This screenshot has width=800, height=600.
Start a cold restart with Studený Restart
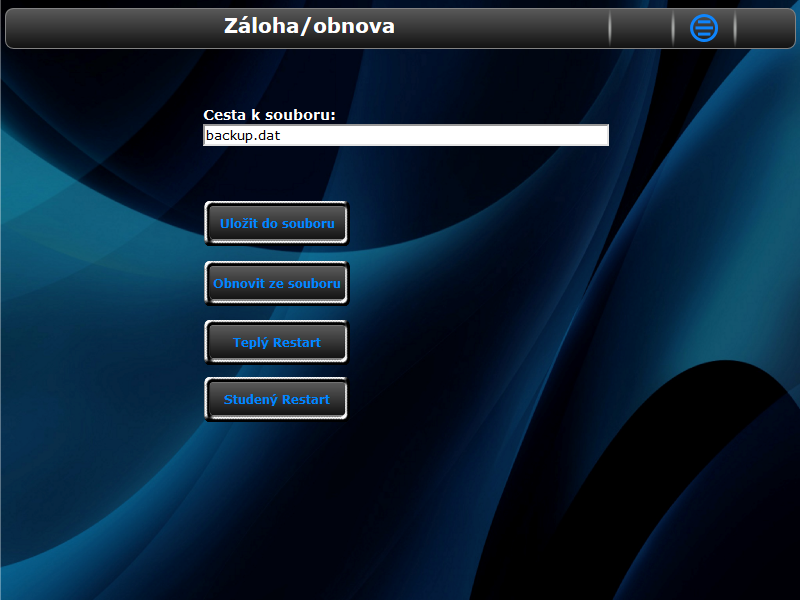tap(276, 399)
